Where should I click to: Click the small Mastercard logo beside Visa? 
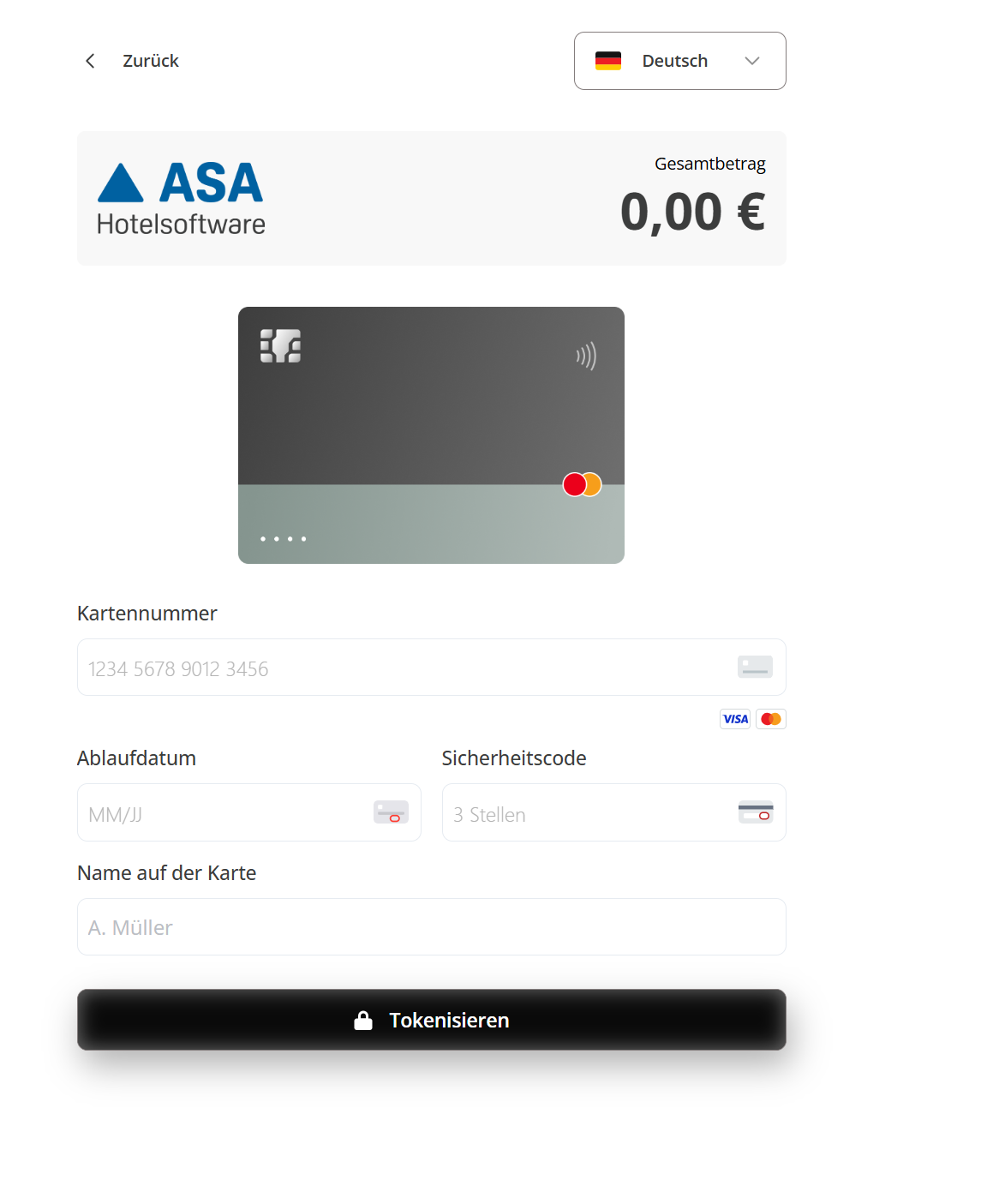point(771,719)
